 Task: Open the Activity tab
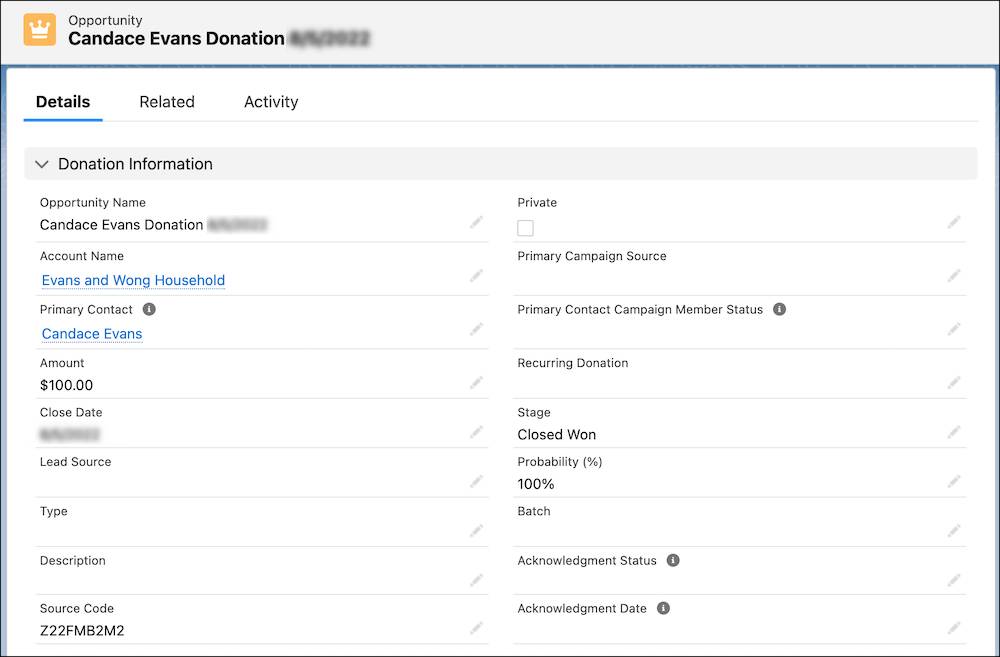pos(270,101)
